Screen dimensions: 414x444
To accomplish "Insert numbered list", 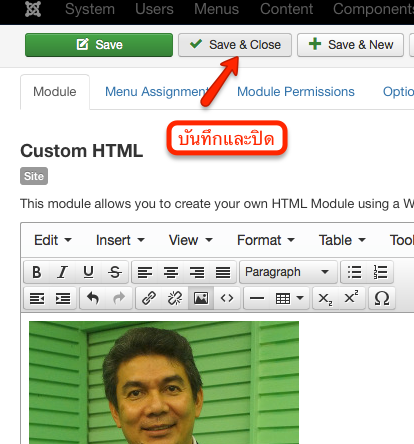I will click(x=380, y=272).
